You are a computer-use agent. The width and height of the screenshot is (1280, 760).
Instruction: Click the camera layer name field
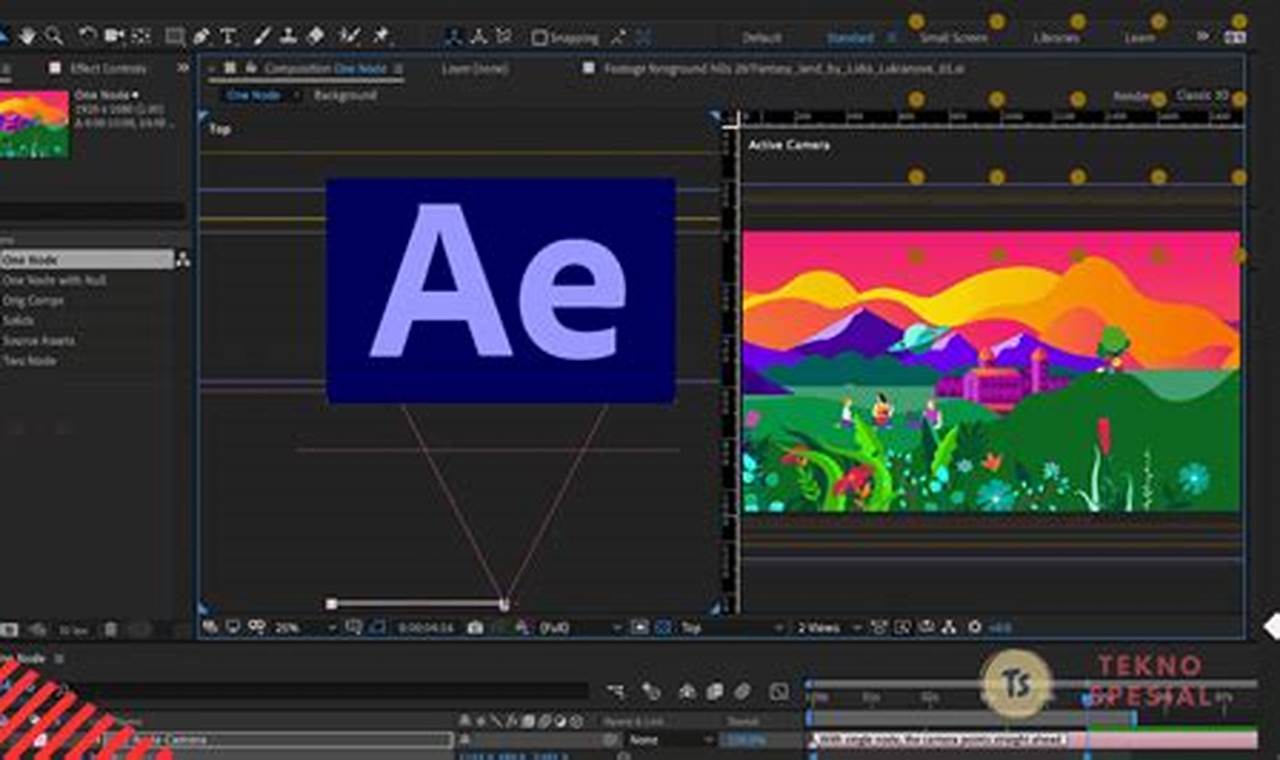pyautogui.click(x=278, y=740)
